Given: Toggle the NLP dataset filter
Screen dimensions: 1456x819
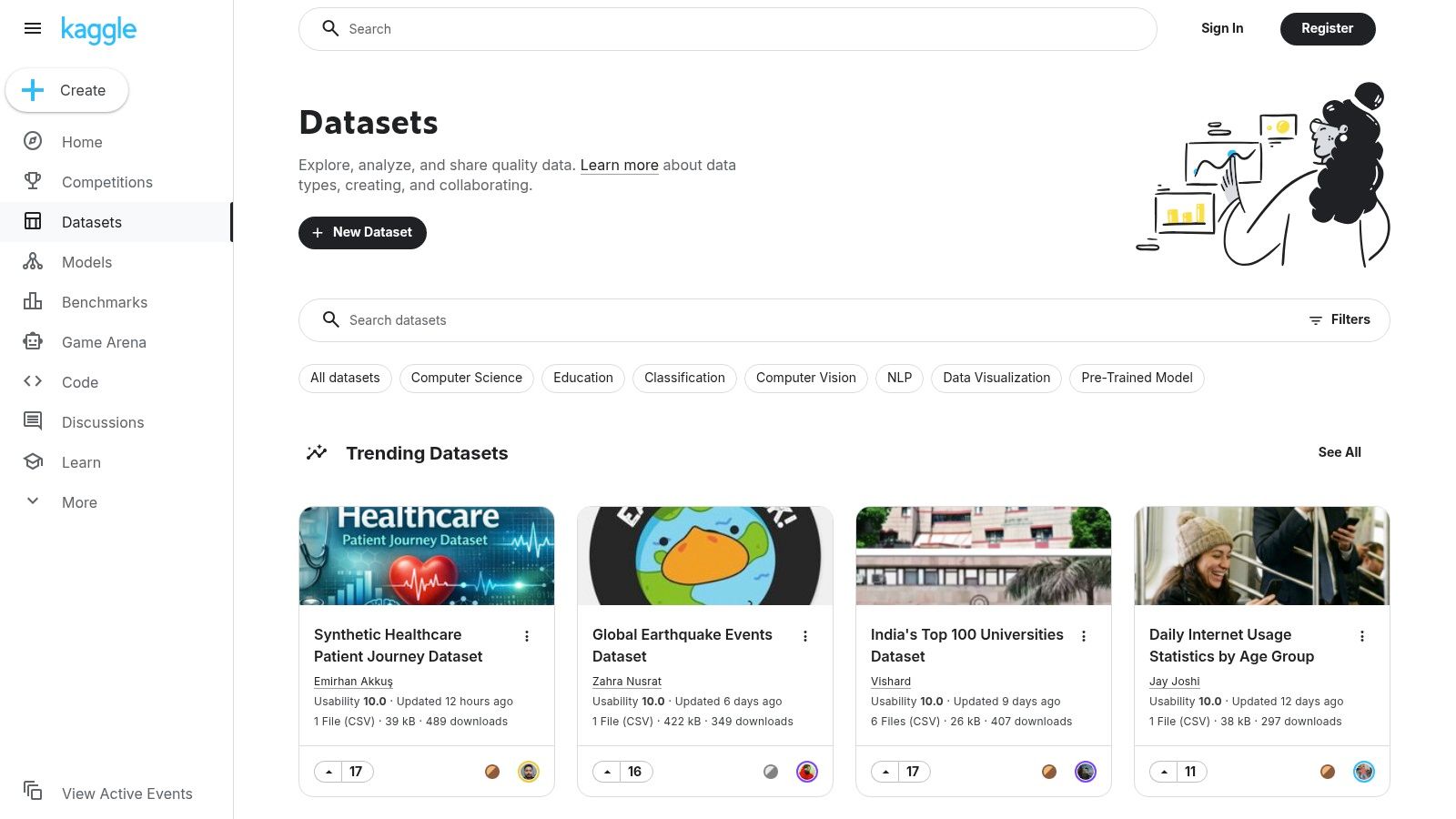Looking at the screenshot, I should [899, 378].
